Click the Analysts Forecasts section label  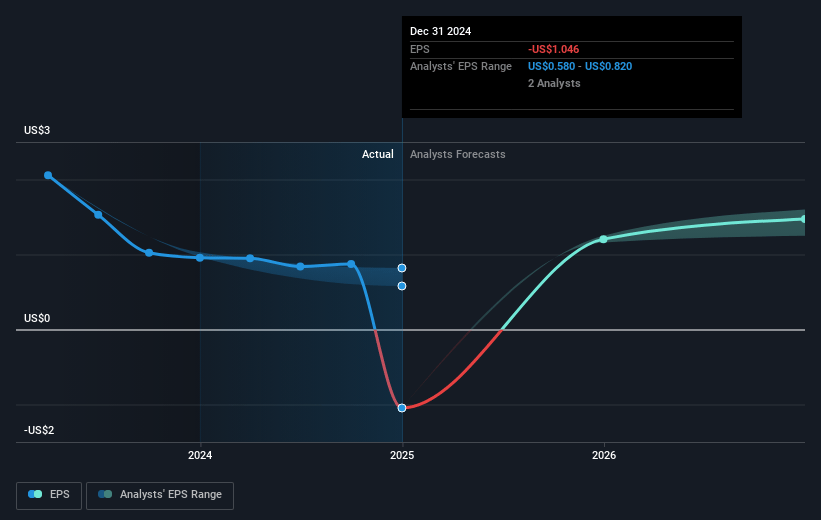[458, 154]
